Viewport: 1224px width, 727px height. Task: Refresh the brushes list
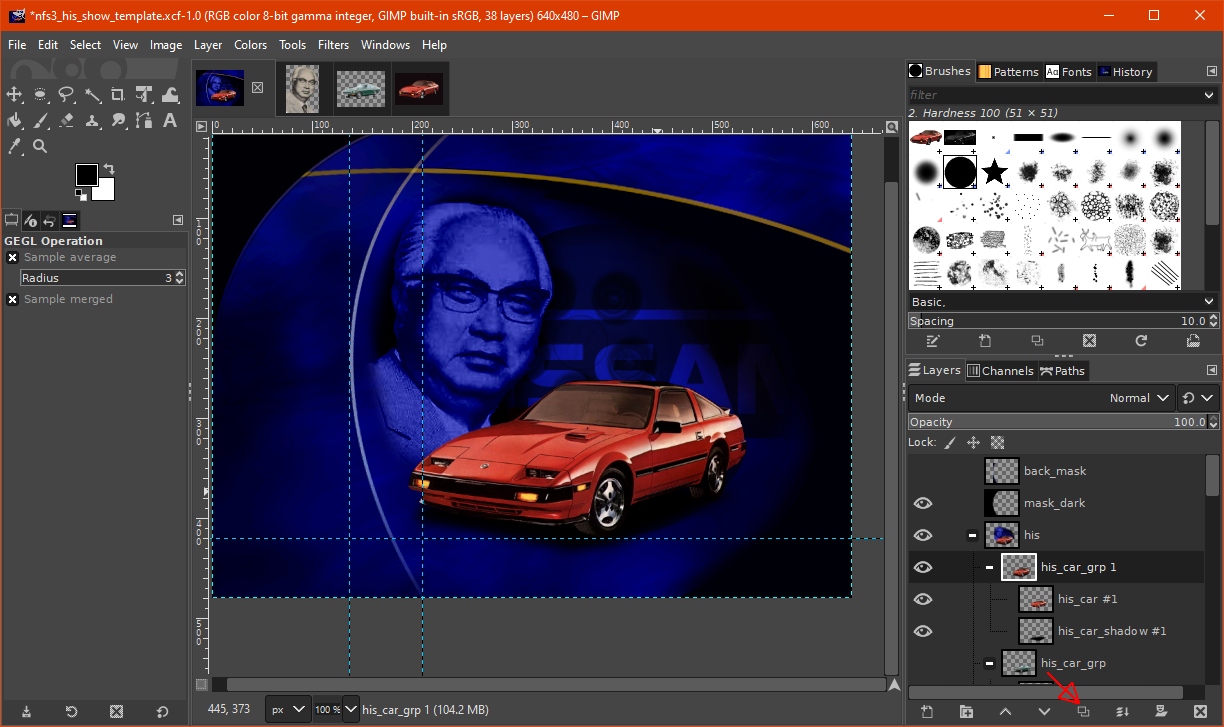coord(1141,341)
